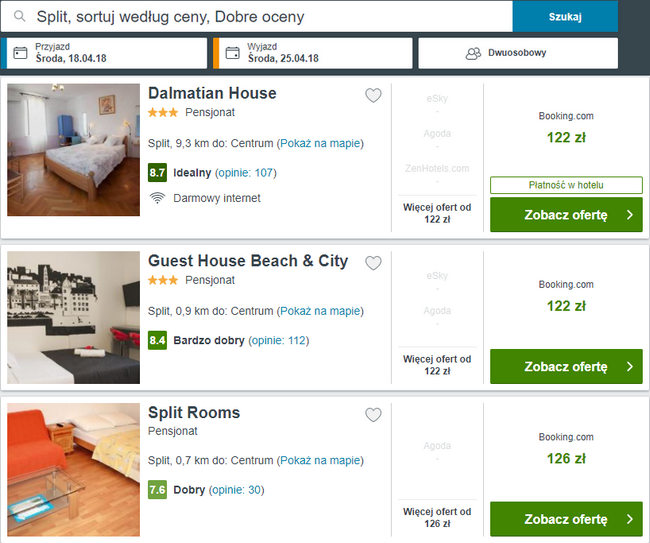
Task: Open Pokaż na mapie for Split Rooms
Action: tap(319, 460)
